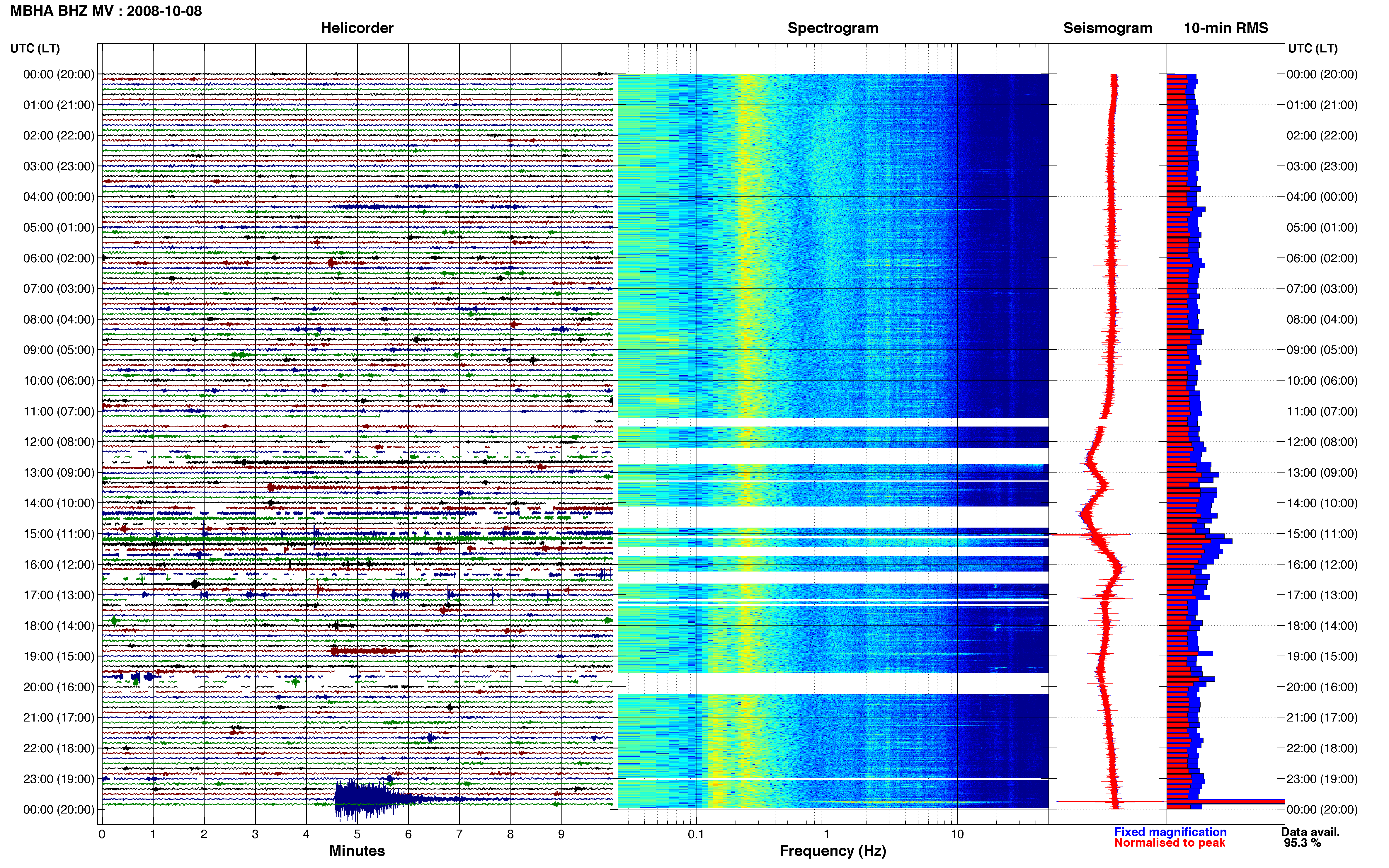1389x868 pixels.
Task: Click "11:00 (07:00)" on the right time axis
Action: tap(1322, 412)
